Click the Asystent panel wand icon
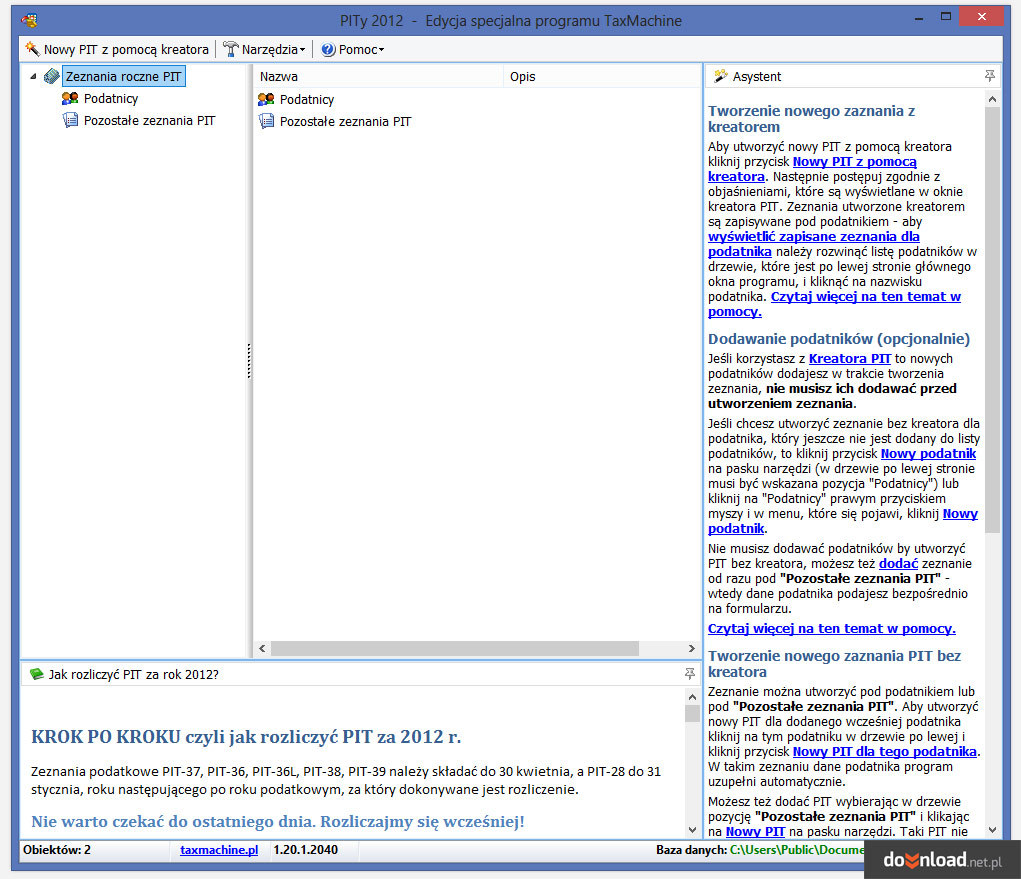 tap(720, 76)
